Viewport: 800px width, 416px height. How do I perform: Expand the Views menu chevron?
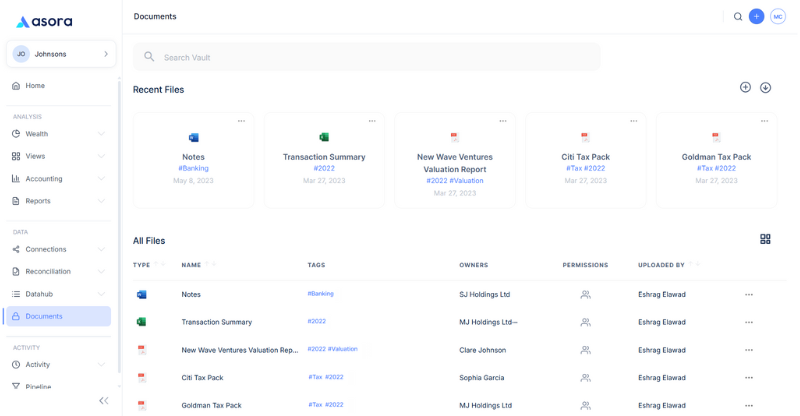point(101,156)
